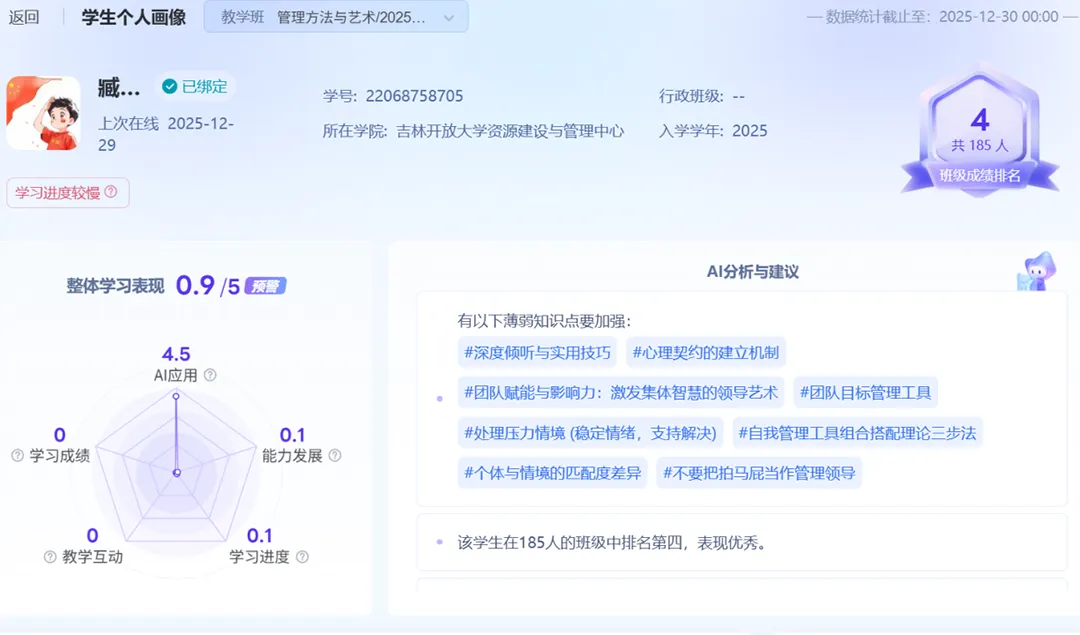Open the 教学班 course dropdown
The image size is (1080, 635).
[x=335, y=18]
